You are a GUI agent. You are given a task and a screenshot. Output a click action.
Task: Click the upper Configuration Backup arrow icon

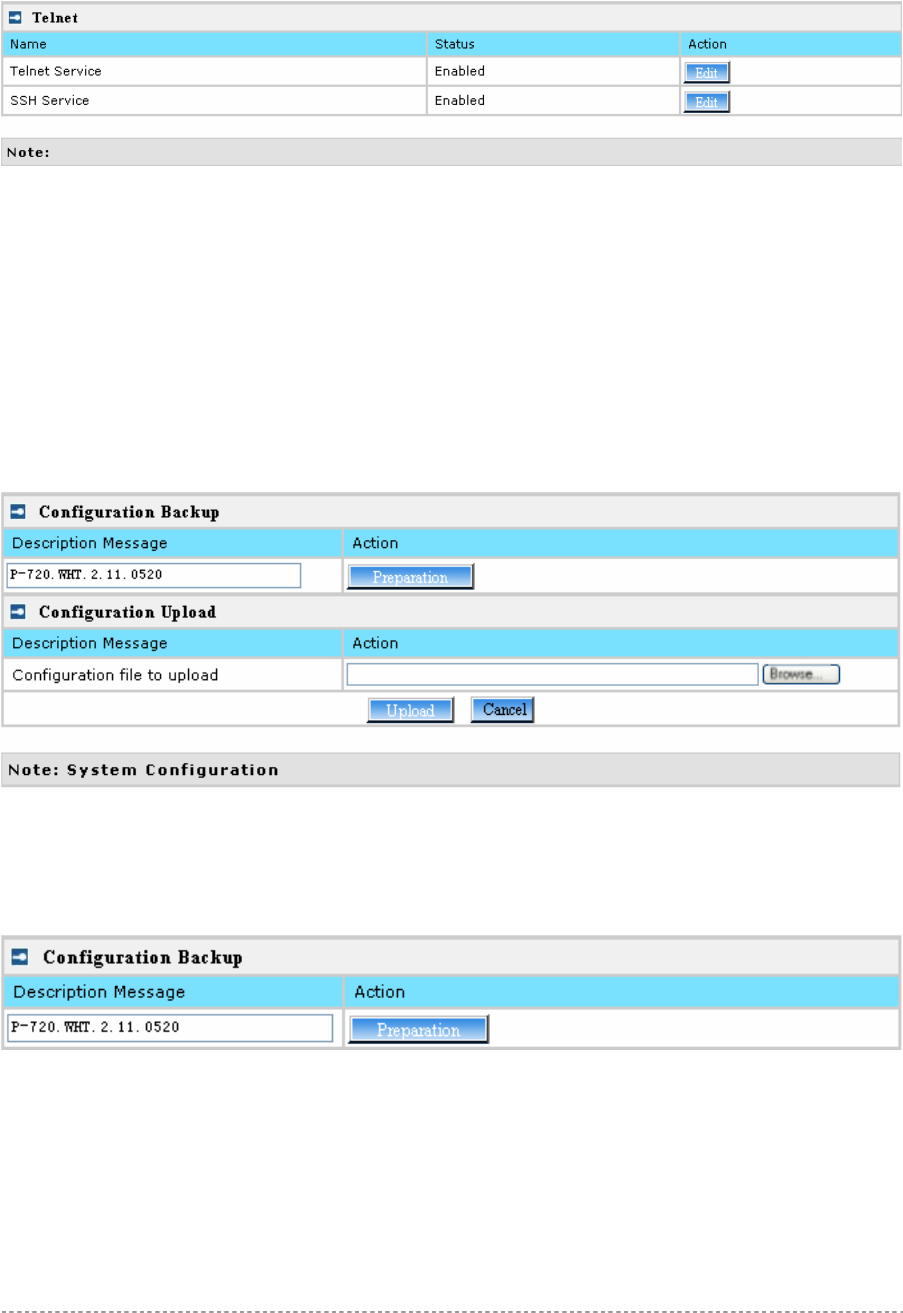click(x=18, y=512)
